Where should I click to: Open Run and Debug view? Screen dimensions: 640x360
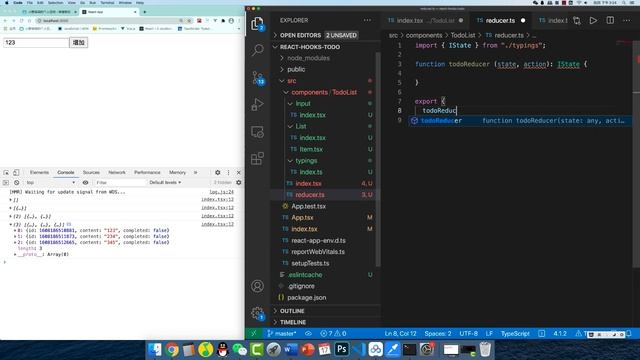click(258, 104)
